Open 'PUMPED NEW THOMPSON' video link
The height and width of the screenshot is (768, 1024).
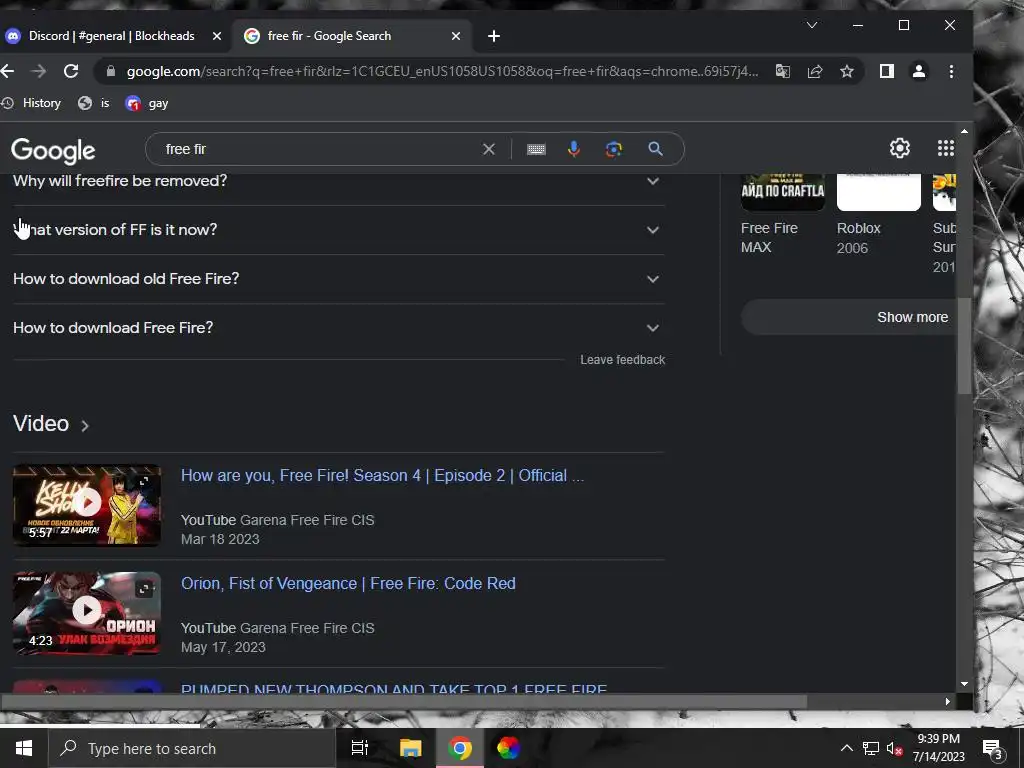click(394, 688)
